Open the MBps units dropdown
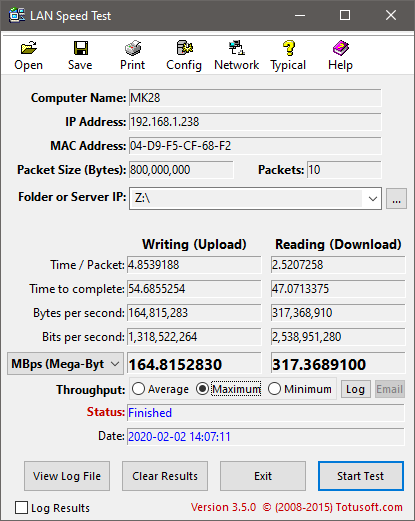This screenshot has width=415, height=521. coord(65,364)
